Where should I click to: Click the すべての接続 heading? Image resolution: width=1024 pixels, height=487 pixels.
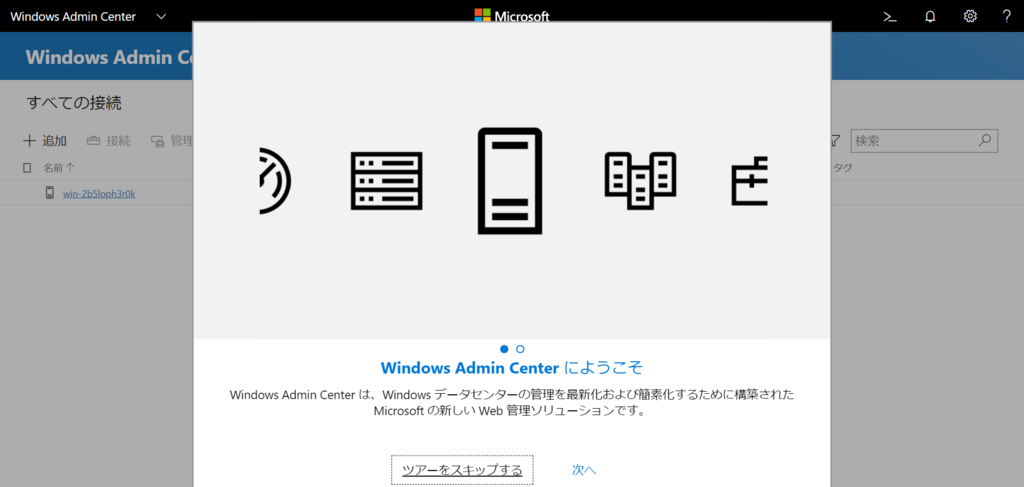[74, 102]
